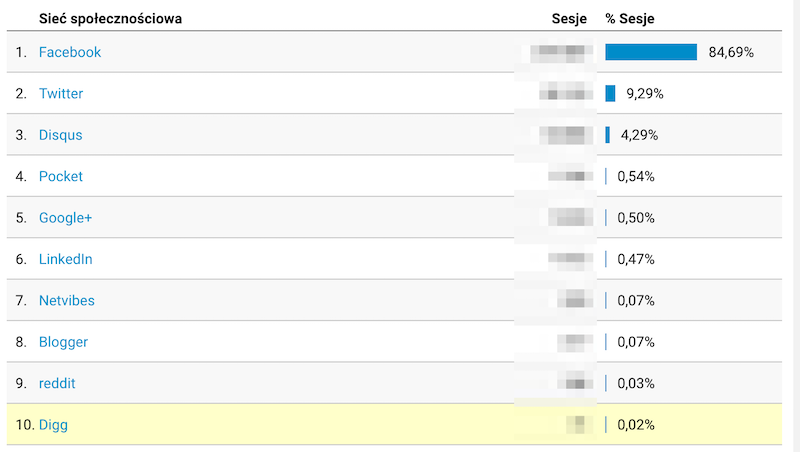Image resolution: width=800 pixels, height=452 pixels.
Task: Click the Facebook 84,69% blue bar
Action: 651,52
